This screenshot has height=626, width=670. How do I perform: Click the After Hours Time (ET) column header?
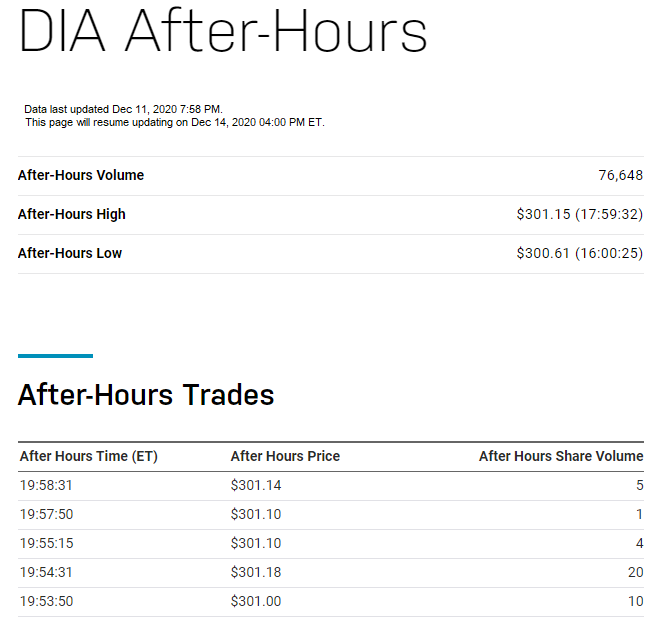[x=89, y=456]
